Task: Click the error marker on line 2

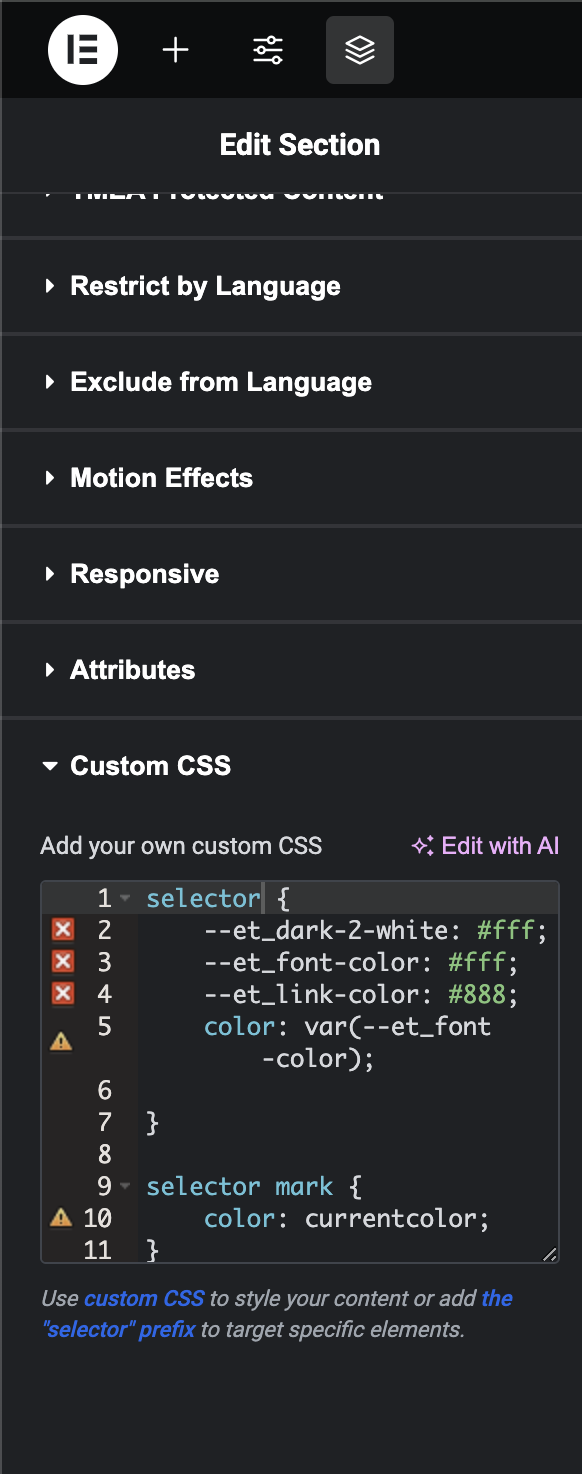Action: coord(63,930)
